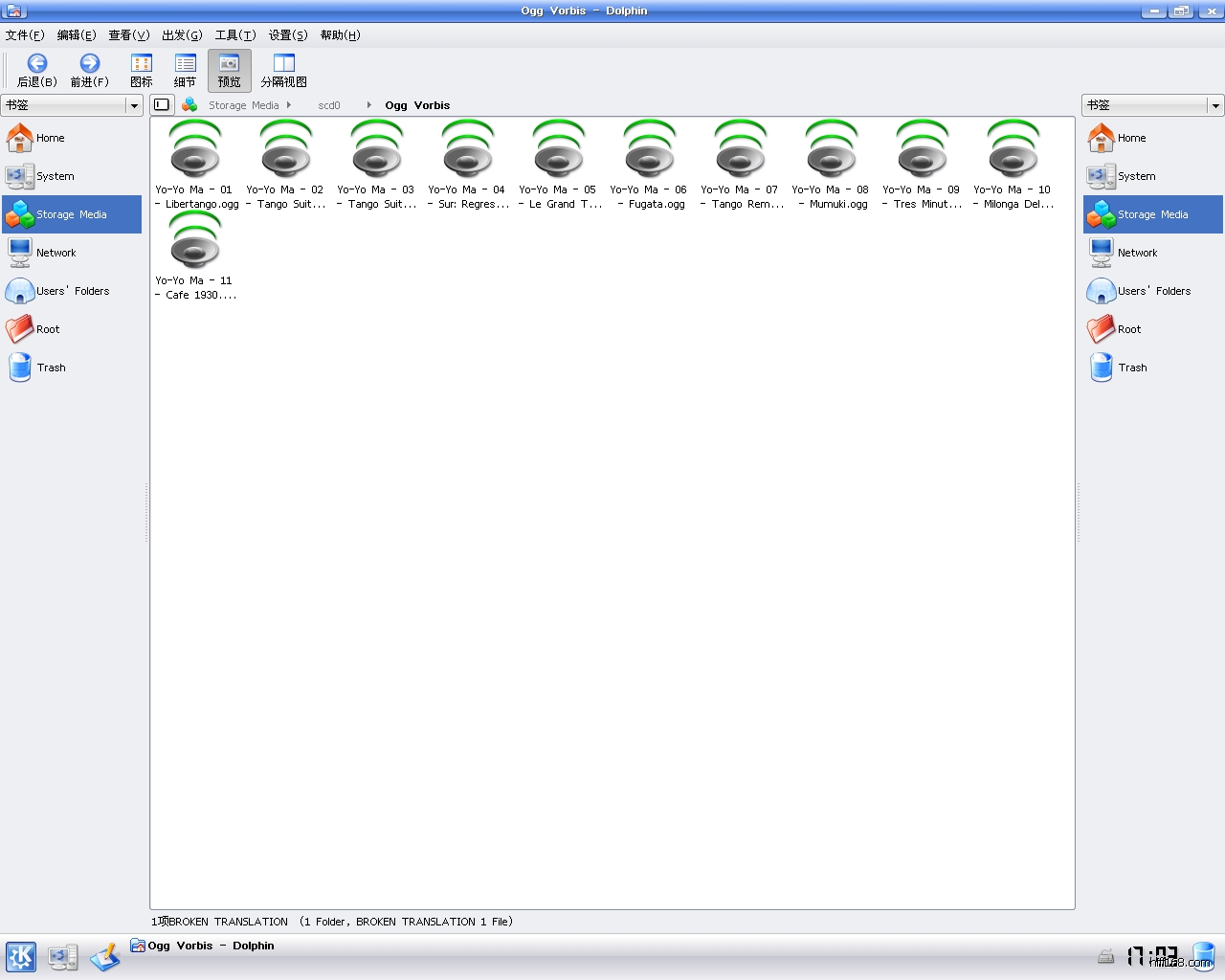Toggle the Split view button
The width and height of the screenshot is (1225, 980).
click(283, 71)
